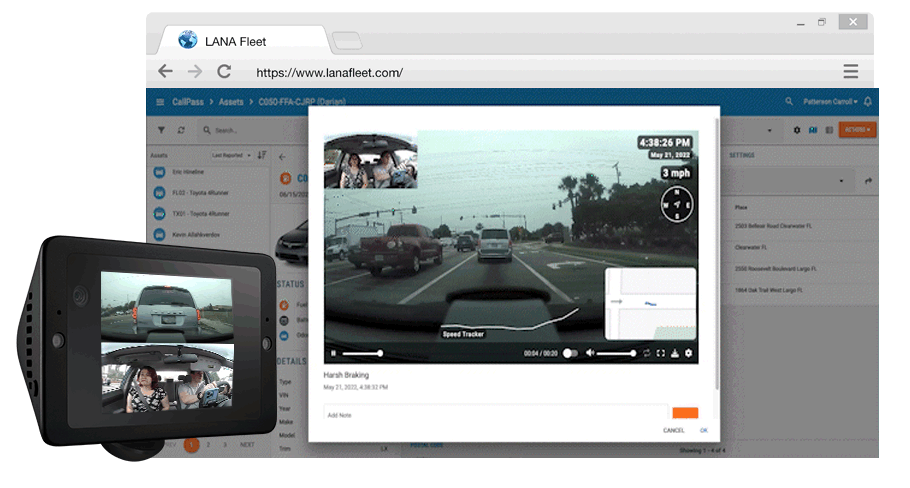Open the browser hamburger menu
Viewport: 910px width, 488px height.
coord(851,71)
